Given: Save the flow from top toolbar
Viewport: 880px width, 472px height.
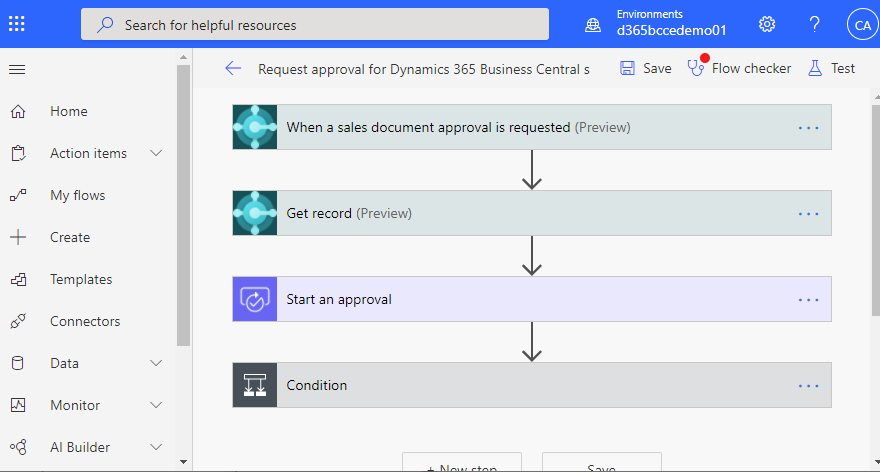Looking at the screenshot, I should 646,68.
